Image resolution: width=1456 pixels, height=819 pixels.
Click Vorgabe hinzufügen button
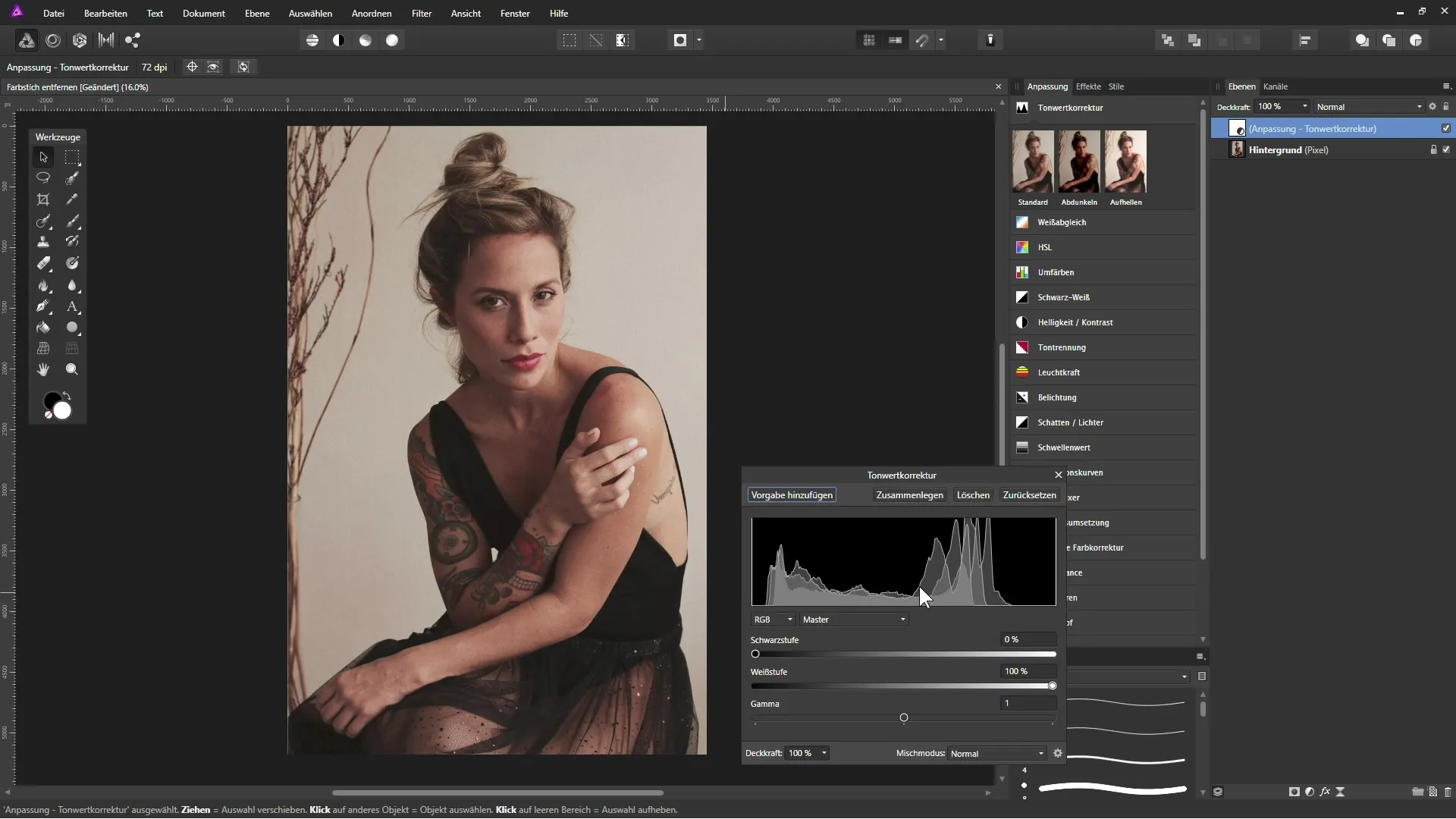click(792, 495)
